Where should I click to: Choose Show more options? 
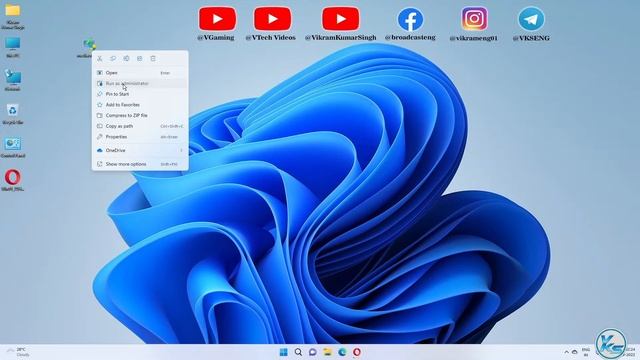[x=140, y=164]
